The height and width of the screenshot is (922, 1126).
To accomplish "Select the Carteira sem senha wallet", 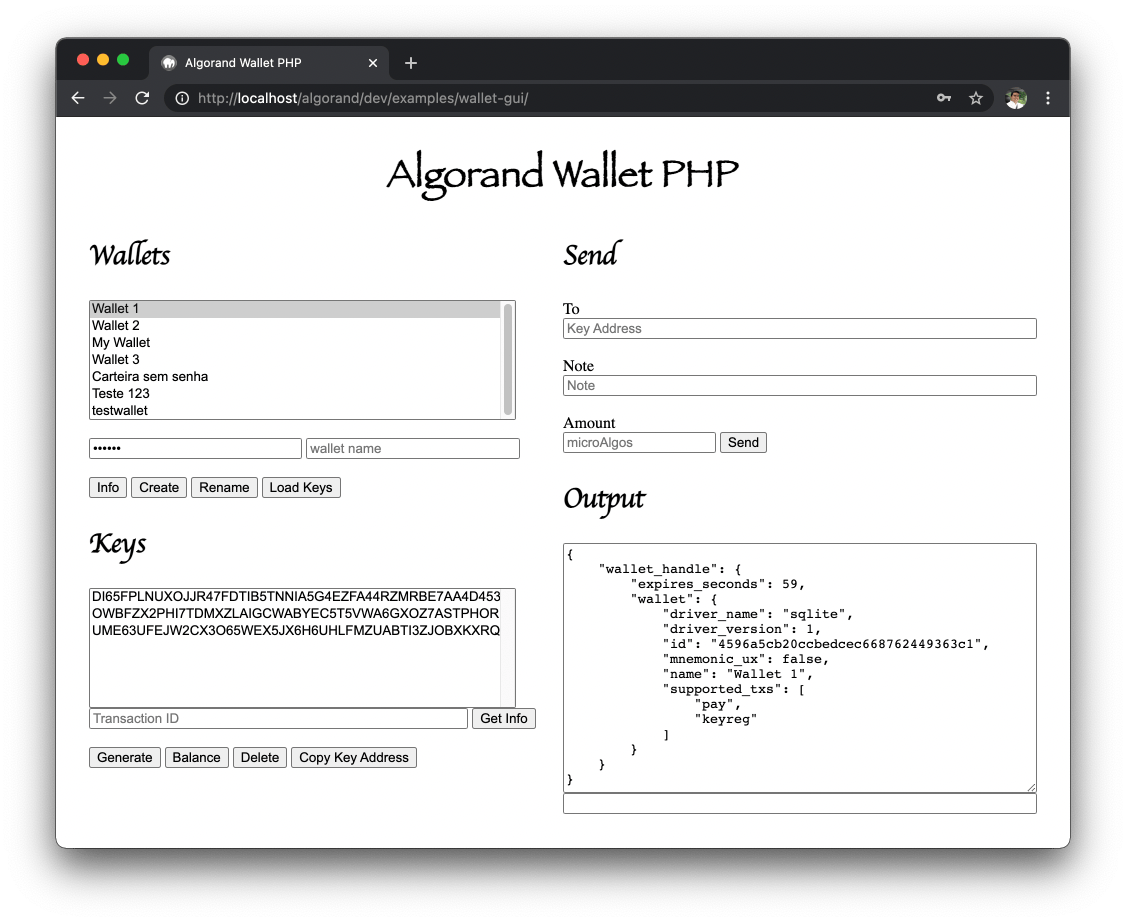I will (150, 376).
